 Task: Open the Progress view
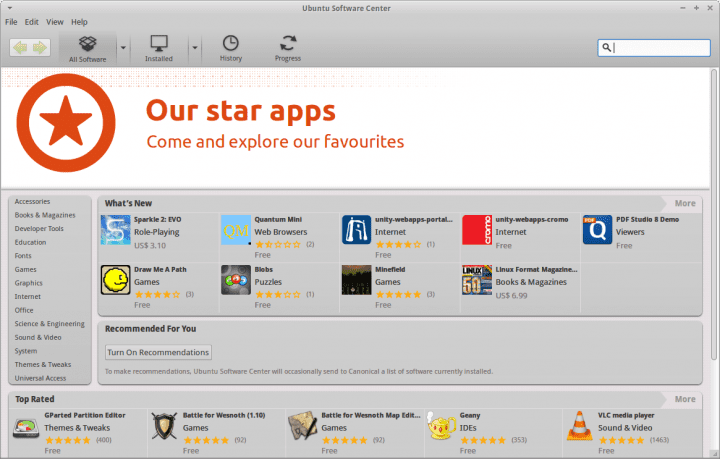click(x=288, y=49)
